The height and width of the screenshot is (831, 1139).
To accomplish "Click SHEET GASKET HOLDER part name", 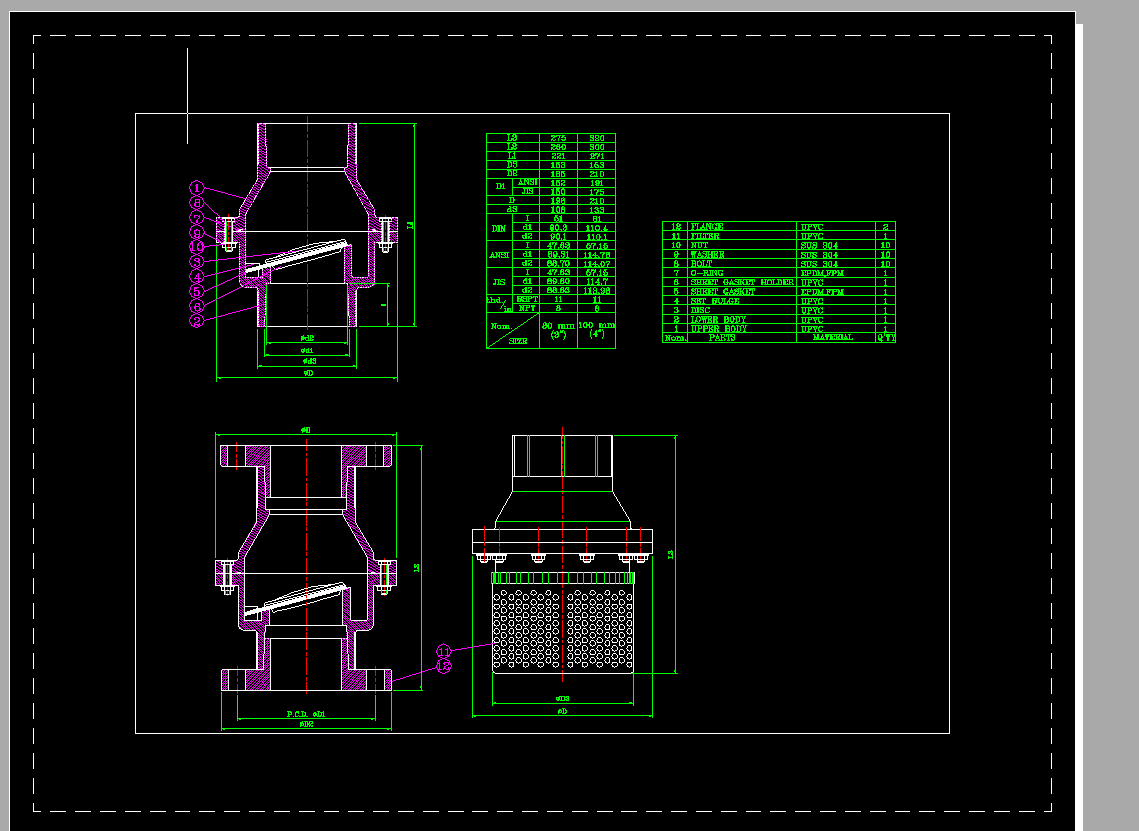I will point(742,283).
